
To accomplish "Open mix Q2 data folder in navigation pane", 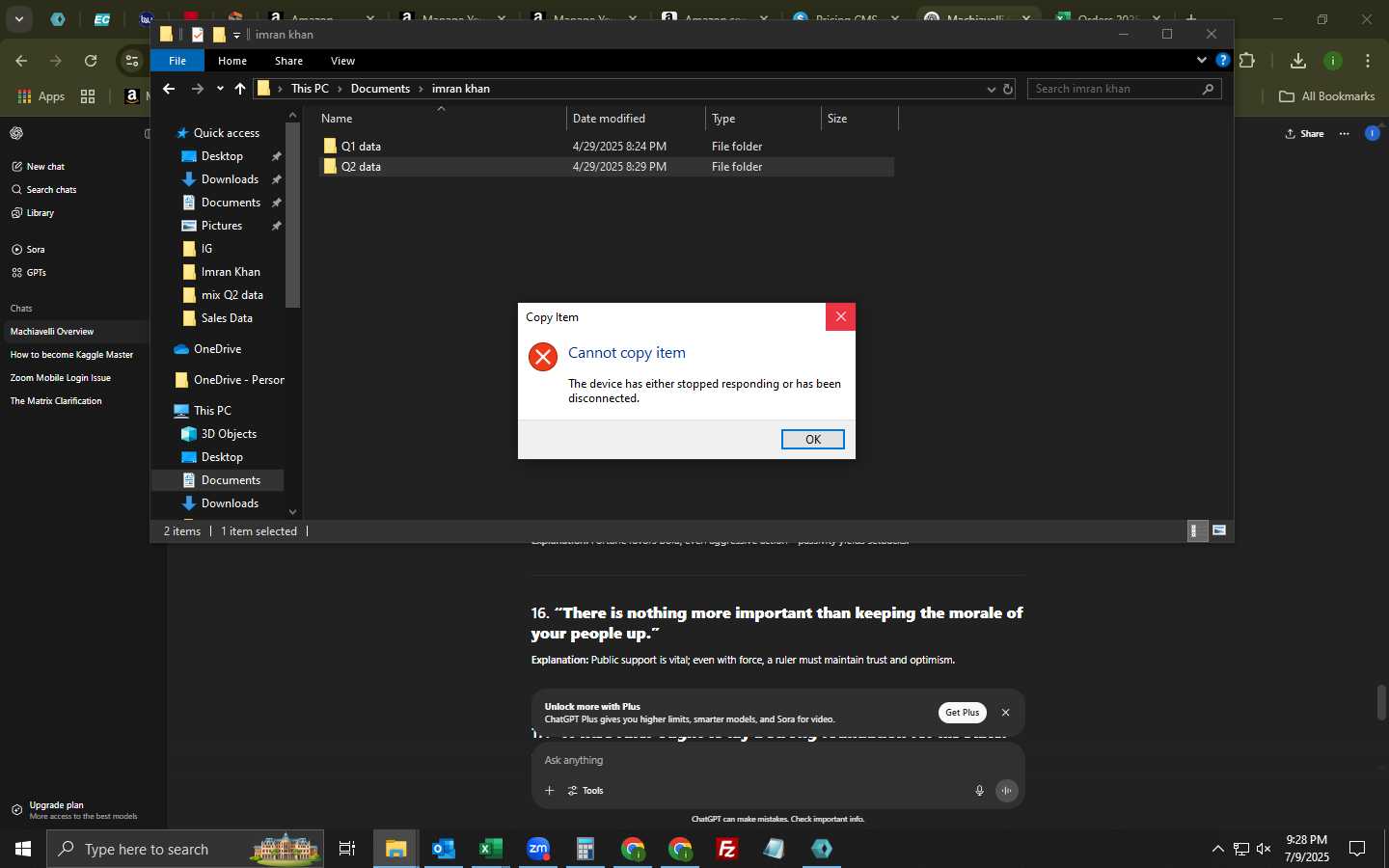I will point(231,295).
